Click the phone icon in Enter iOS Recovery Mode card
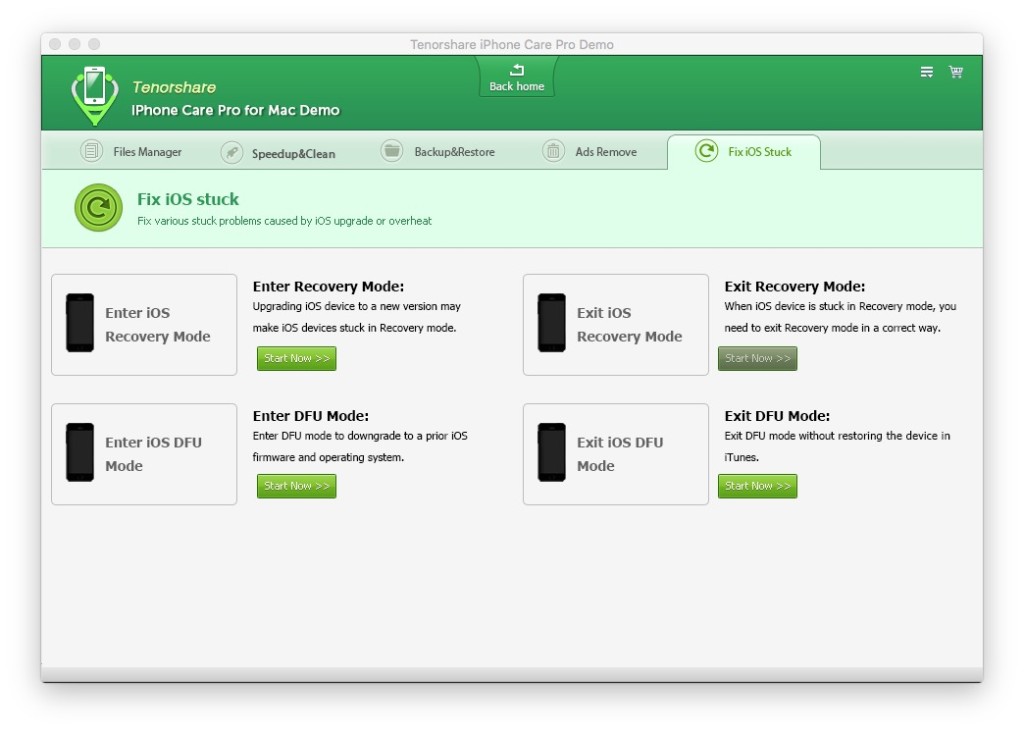1024x732 pixels. pyautogui.click(x=80, y=323)
